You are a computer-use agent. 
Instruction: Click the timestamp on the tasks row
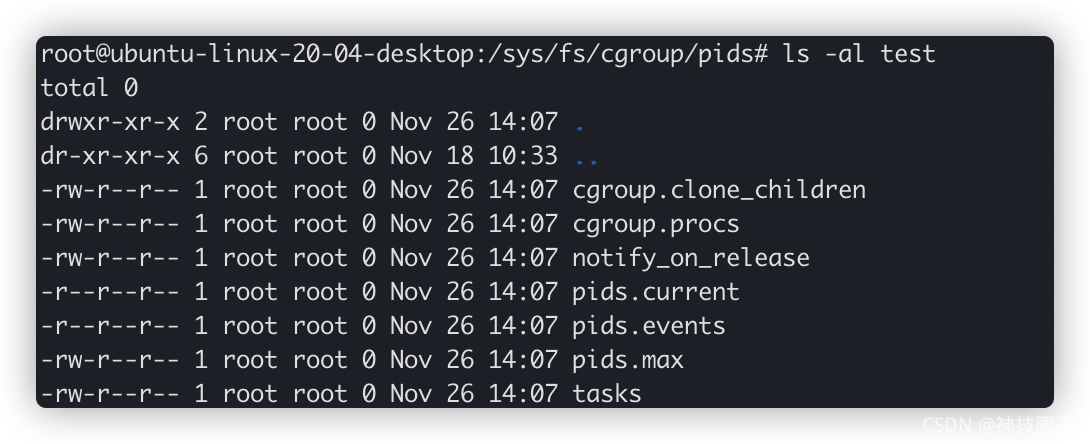pos(473,394)
